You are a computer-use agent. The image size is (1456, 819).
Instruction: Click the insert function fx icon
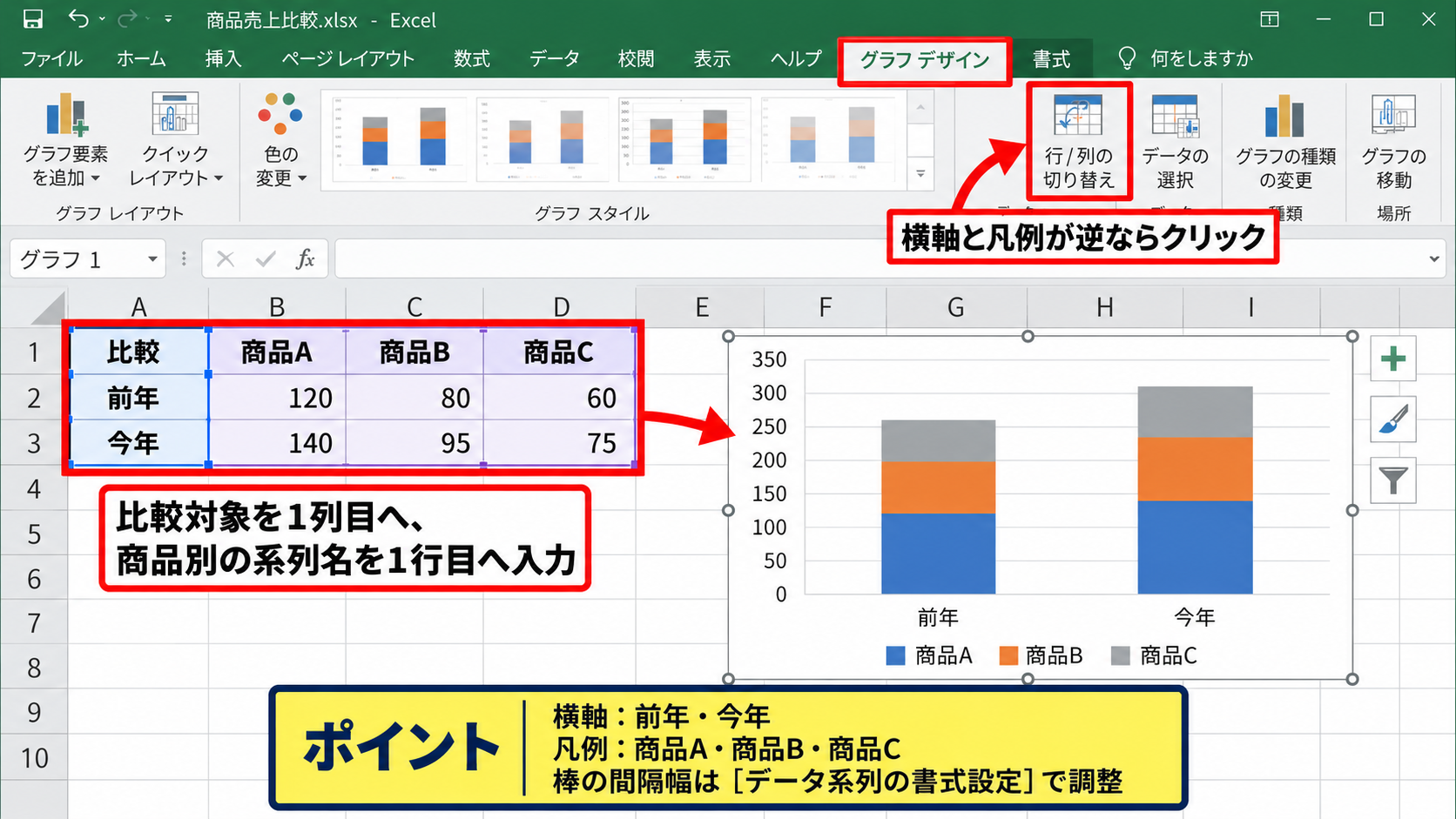[x=305, y=258]
